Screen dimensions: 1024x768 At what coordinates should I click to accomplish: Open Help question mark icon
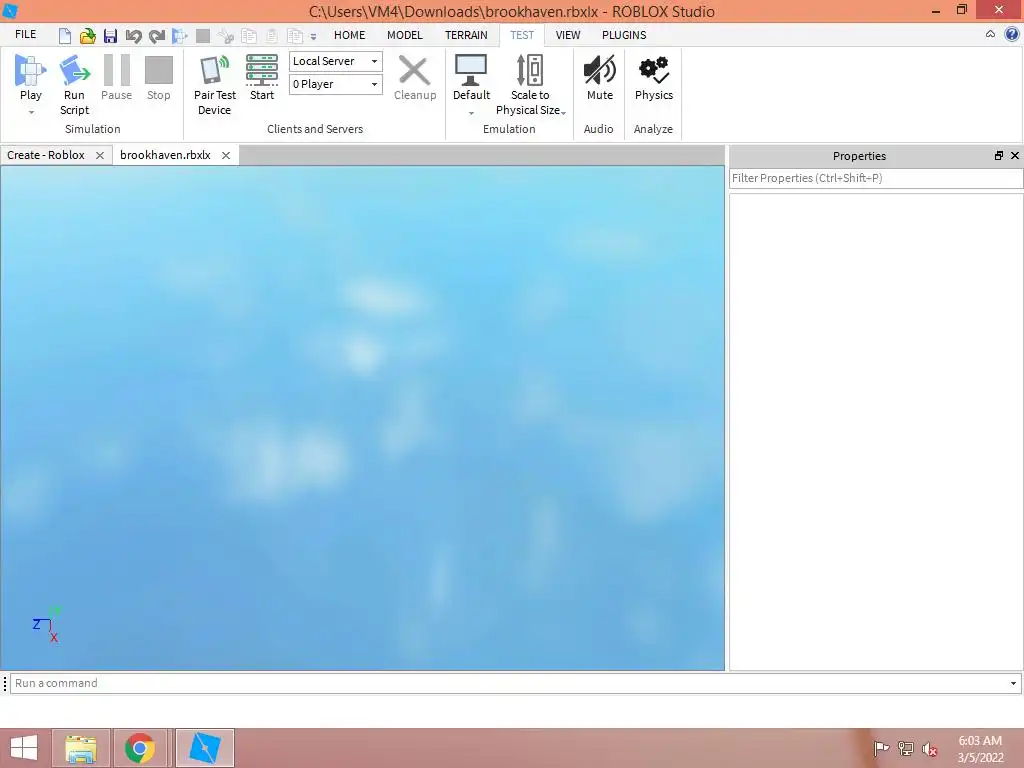[x=1012, y=35]
